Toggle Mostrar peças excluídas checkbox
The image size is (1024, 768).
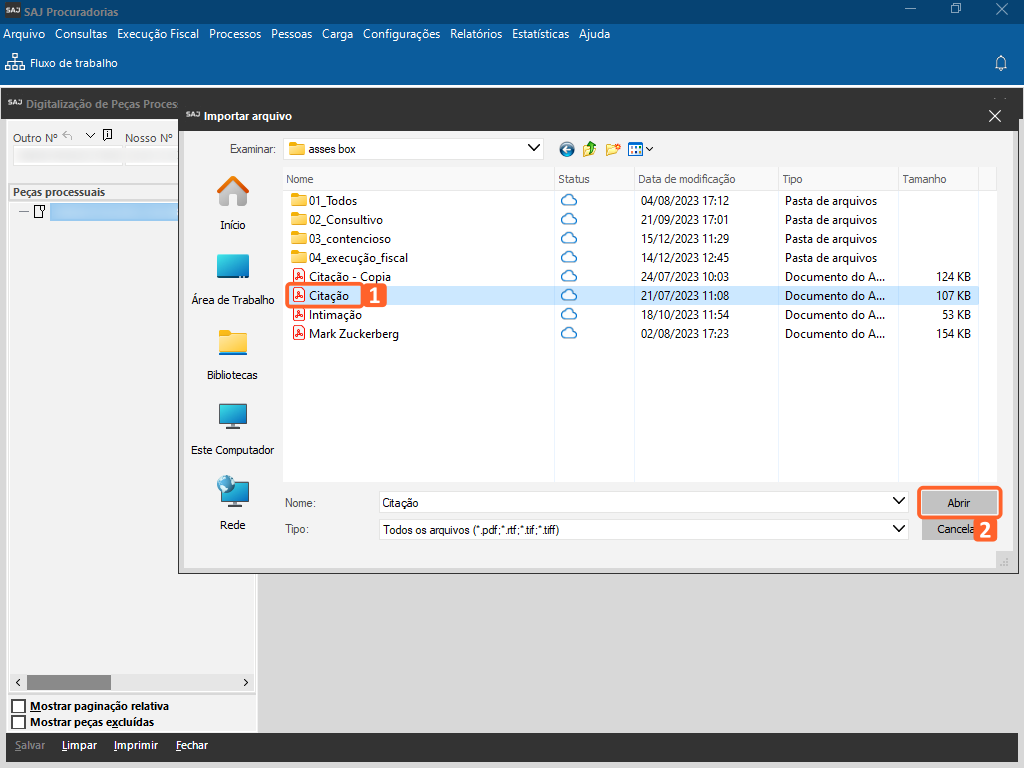[x=18, y=722]
